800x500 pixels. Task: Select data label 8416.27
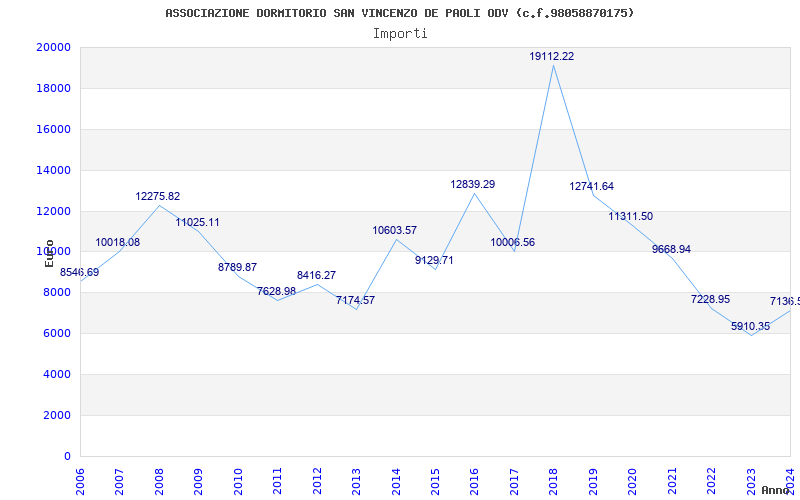(316, 276)
